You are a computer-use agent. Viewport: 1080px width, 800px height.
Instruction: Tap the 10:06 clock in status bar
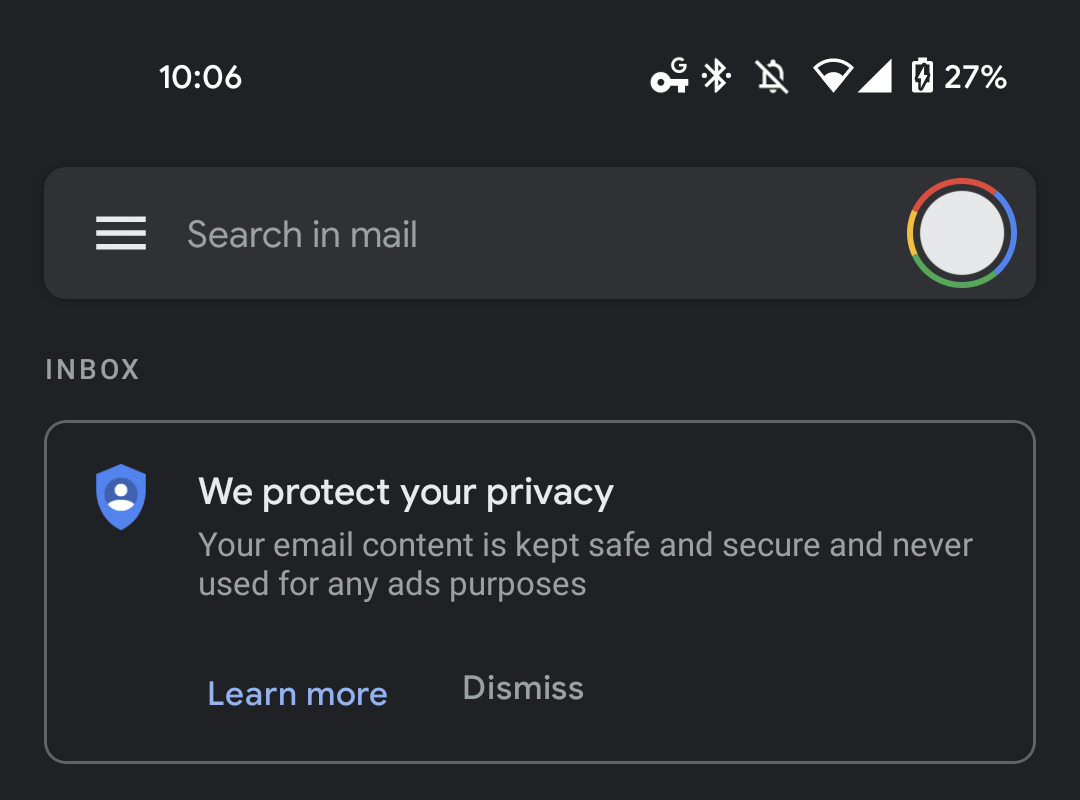[200, 77]
